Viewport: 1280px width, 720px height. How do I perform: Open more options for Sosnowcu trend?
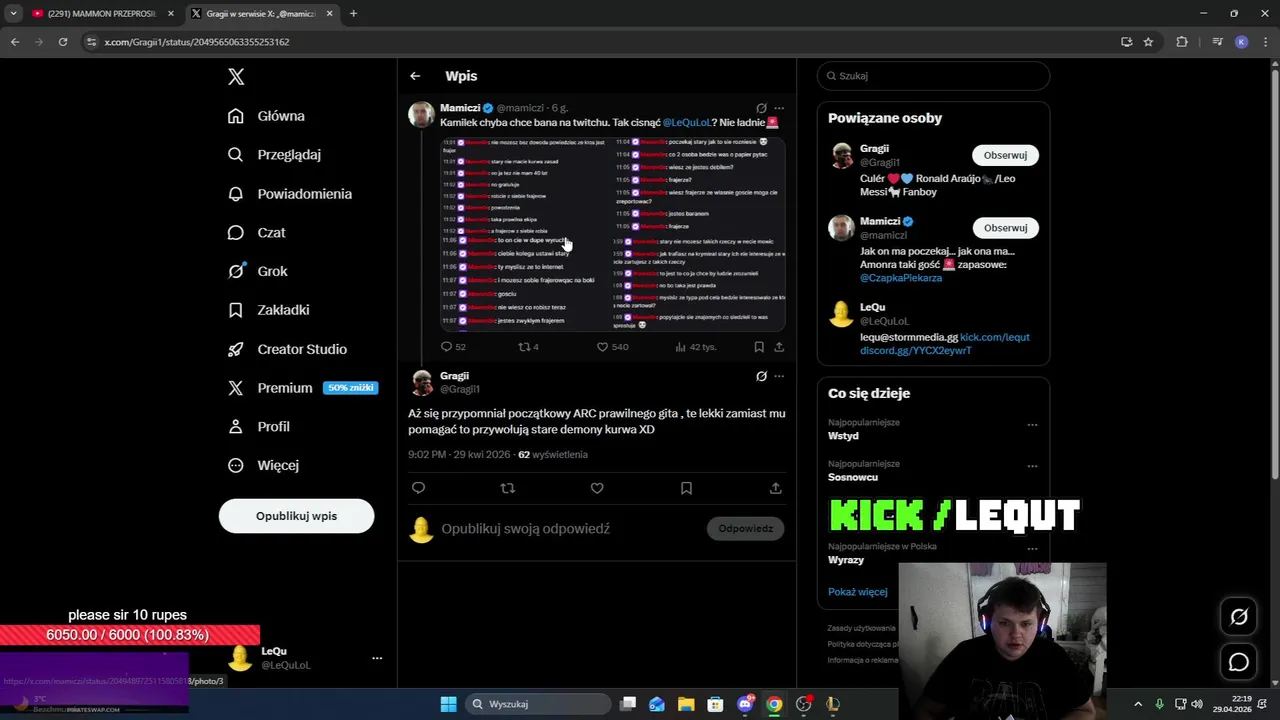coord(1032,465)
